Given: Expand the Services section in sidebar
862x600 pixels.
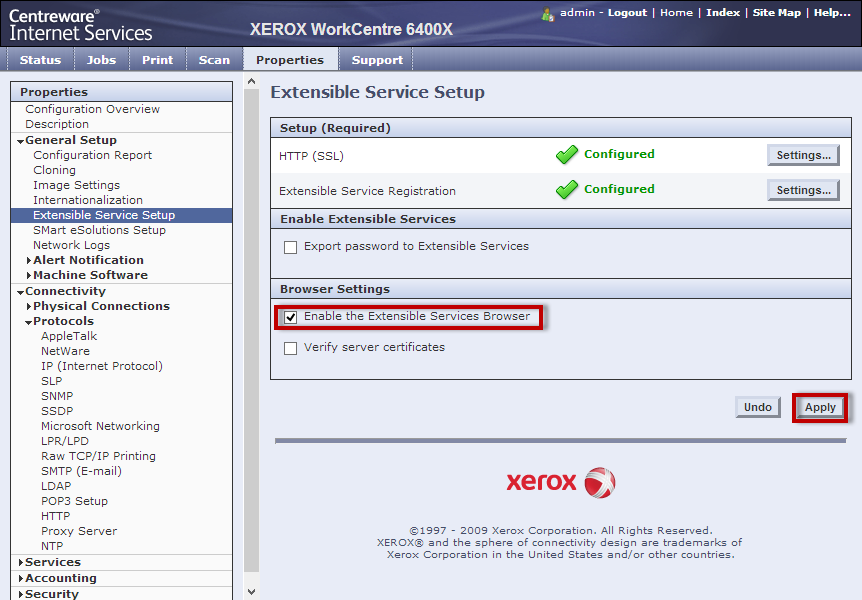Looking at the screenshot, I should coord(21,563).
